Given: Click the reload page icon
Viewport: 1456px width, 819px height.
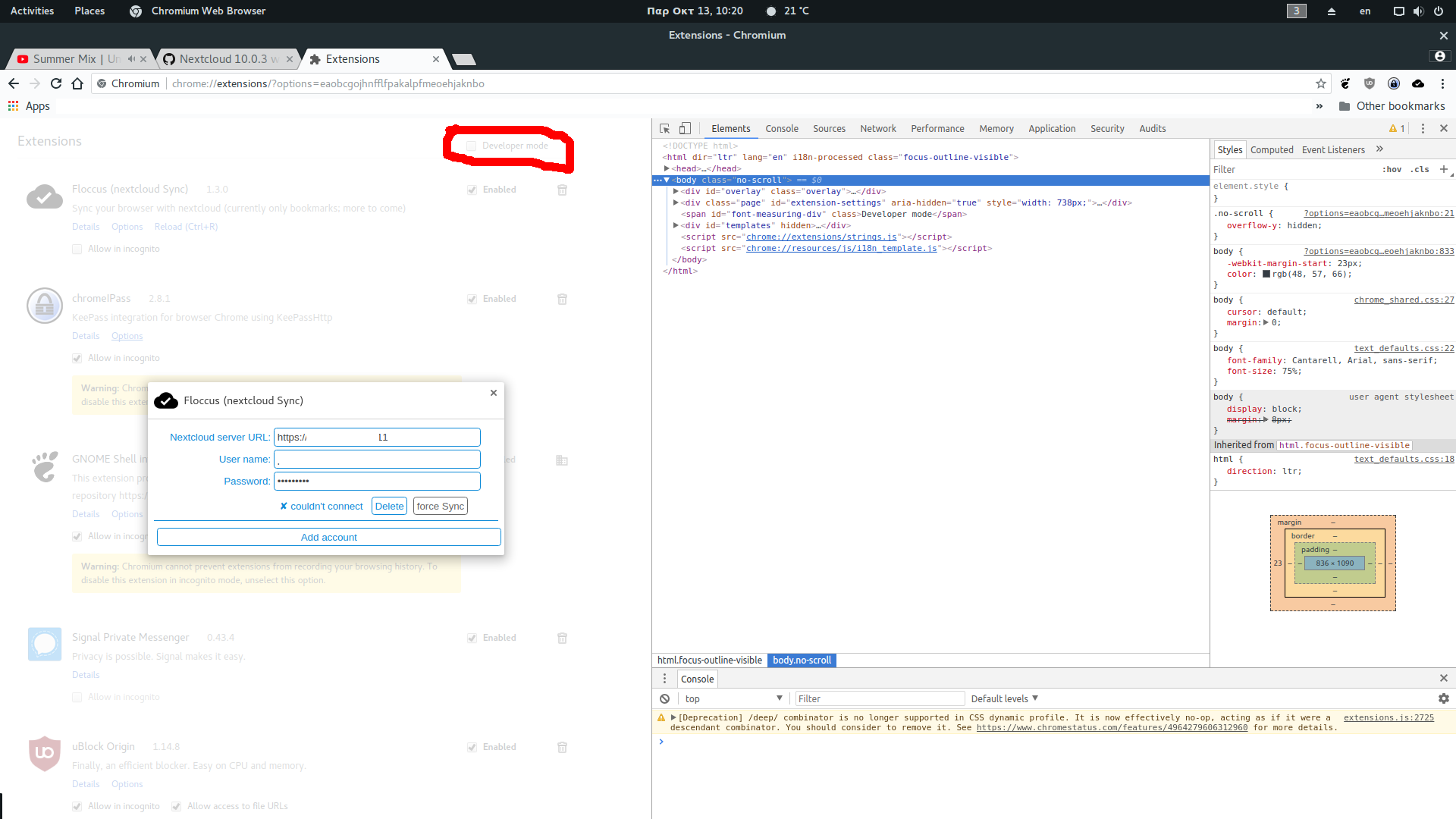Looking at the screenshot, I should [56, 83].
